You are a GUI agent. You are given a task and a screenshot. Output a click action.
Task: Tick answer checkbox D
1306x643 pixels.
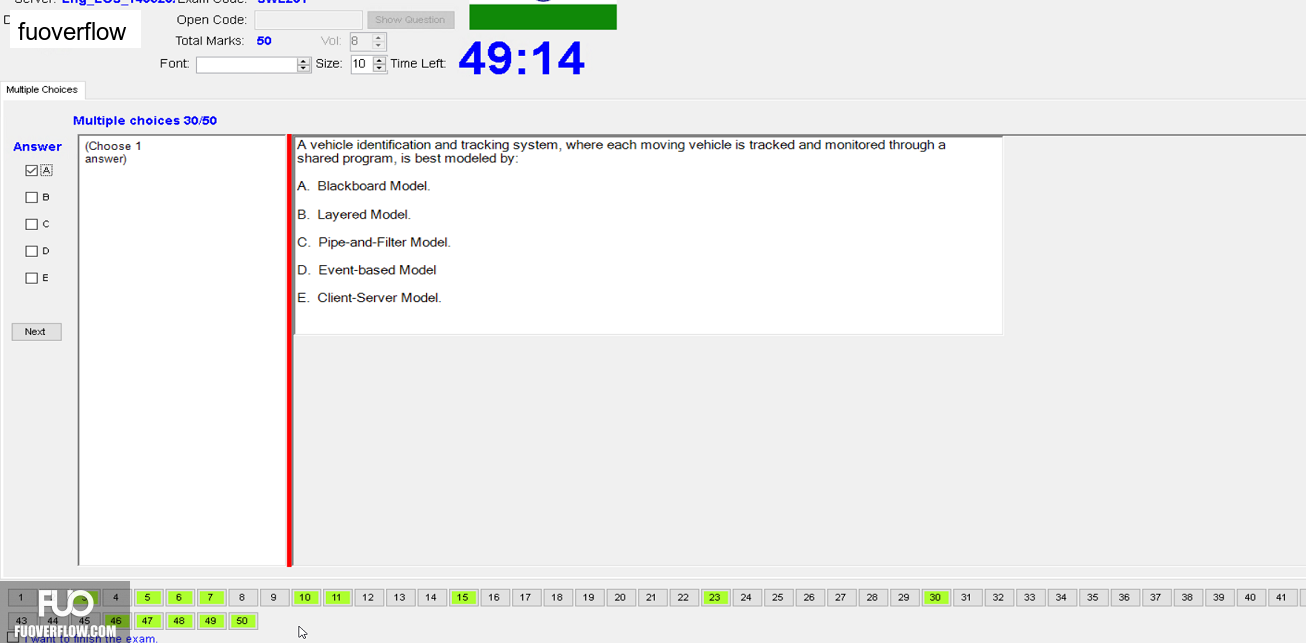(32, 252)
